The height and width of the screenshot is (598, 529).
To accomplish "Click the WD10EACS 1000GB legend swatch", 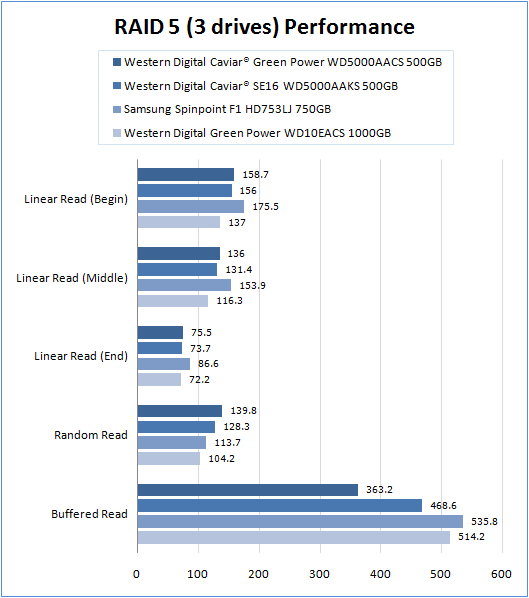I will (x=117, y=133).
